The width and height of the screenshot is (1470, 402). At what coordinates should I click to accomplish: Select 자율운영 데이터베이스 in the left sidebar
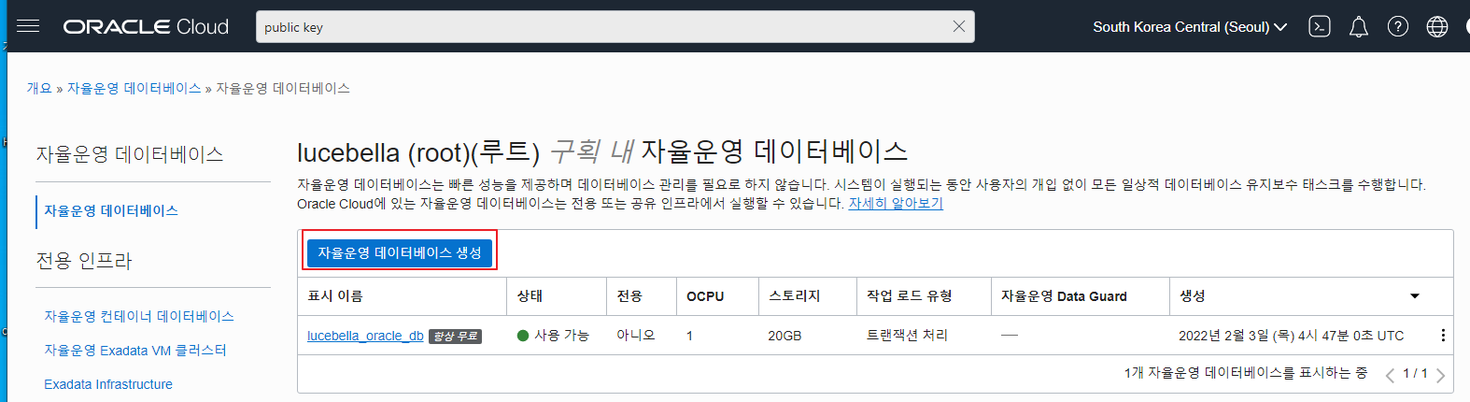click(x=111, y=211)
